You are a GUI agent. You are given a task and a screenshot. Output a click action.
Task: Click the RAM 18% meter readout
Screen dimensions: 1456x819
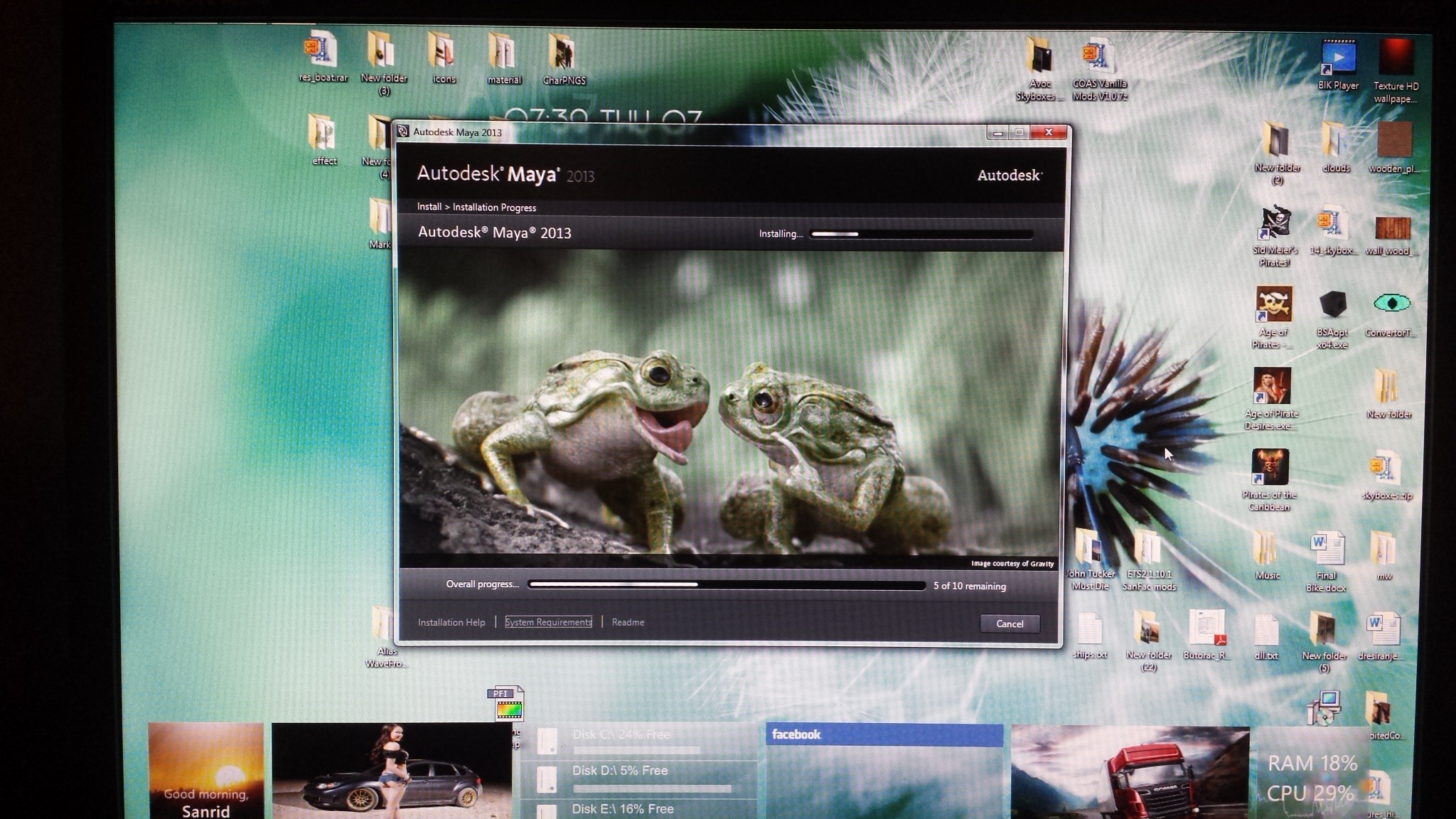(1312, 764)
